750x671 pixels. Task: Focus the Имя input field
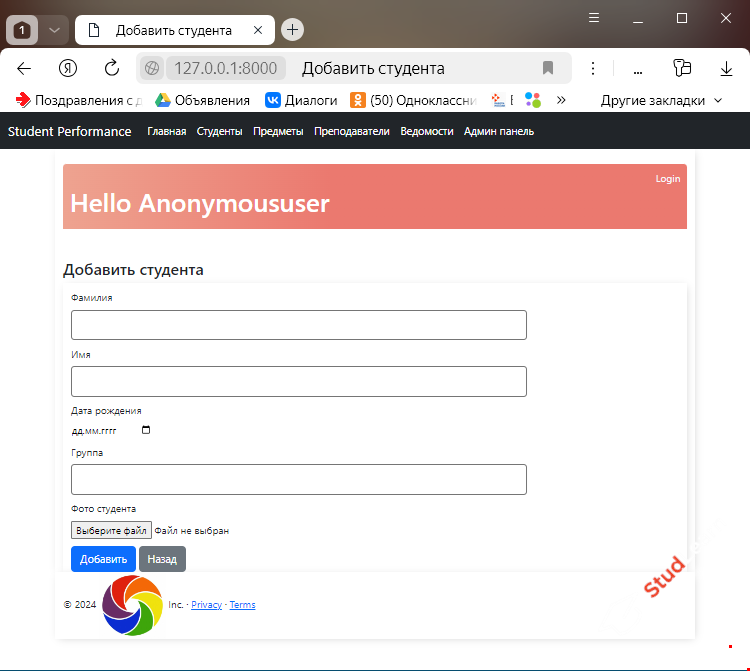point(299,382)
